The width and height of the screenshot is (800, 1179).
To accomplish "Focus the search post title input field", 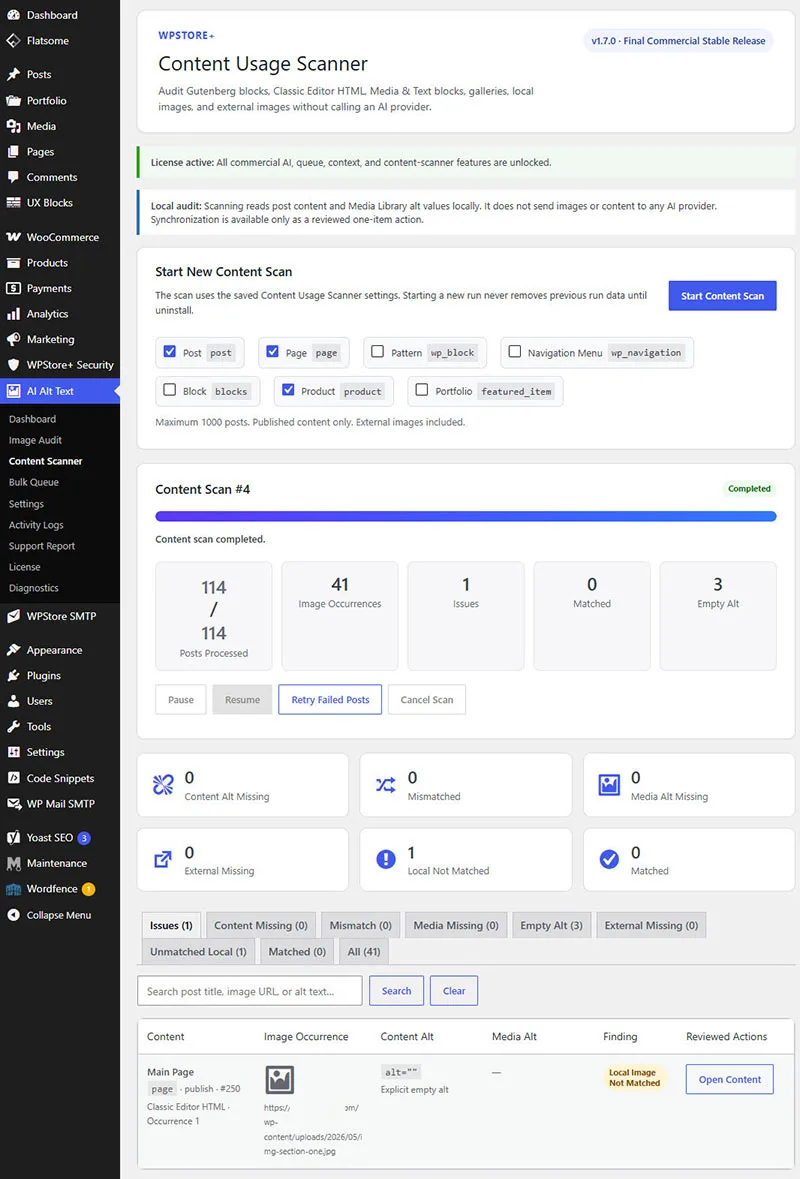I will (x=250, y=991).
